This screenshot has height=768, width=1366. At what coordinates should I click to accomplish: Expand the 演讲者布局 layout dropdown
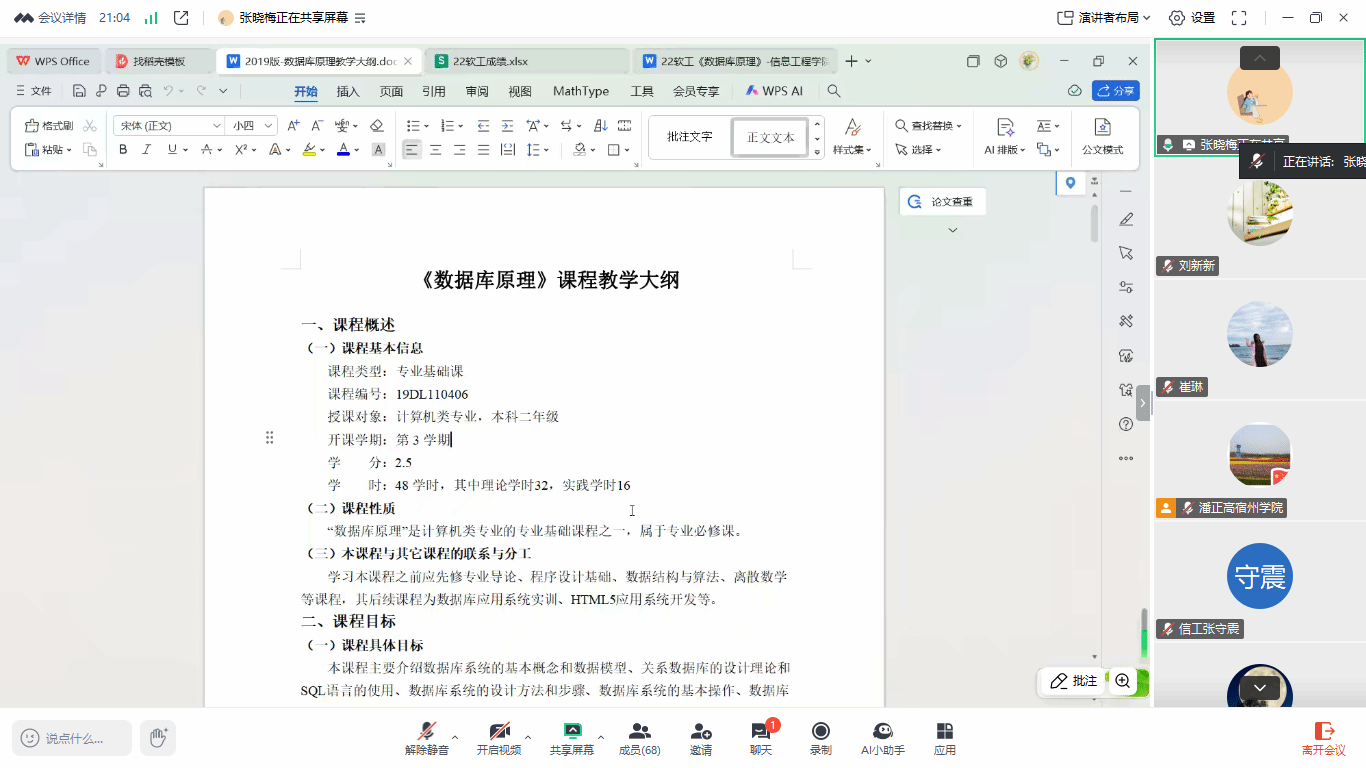(x=1104, y=18)
